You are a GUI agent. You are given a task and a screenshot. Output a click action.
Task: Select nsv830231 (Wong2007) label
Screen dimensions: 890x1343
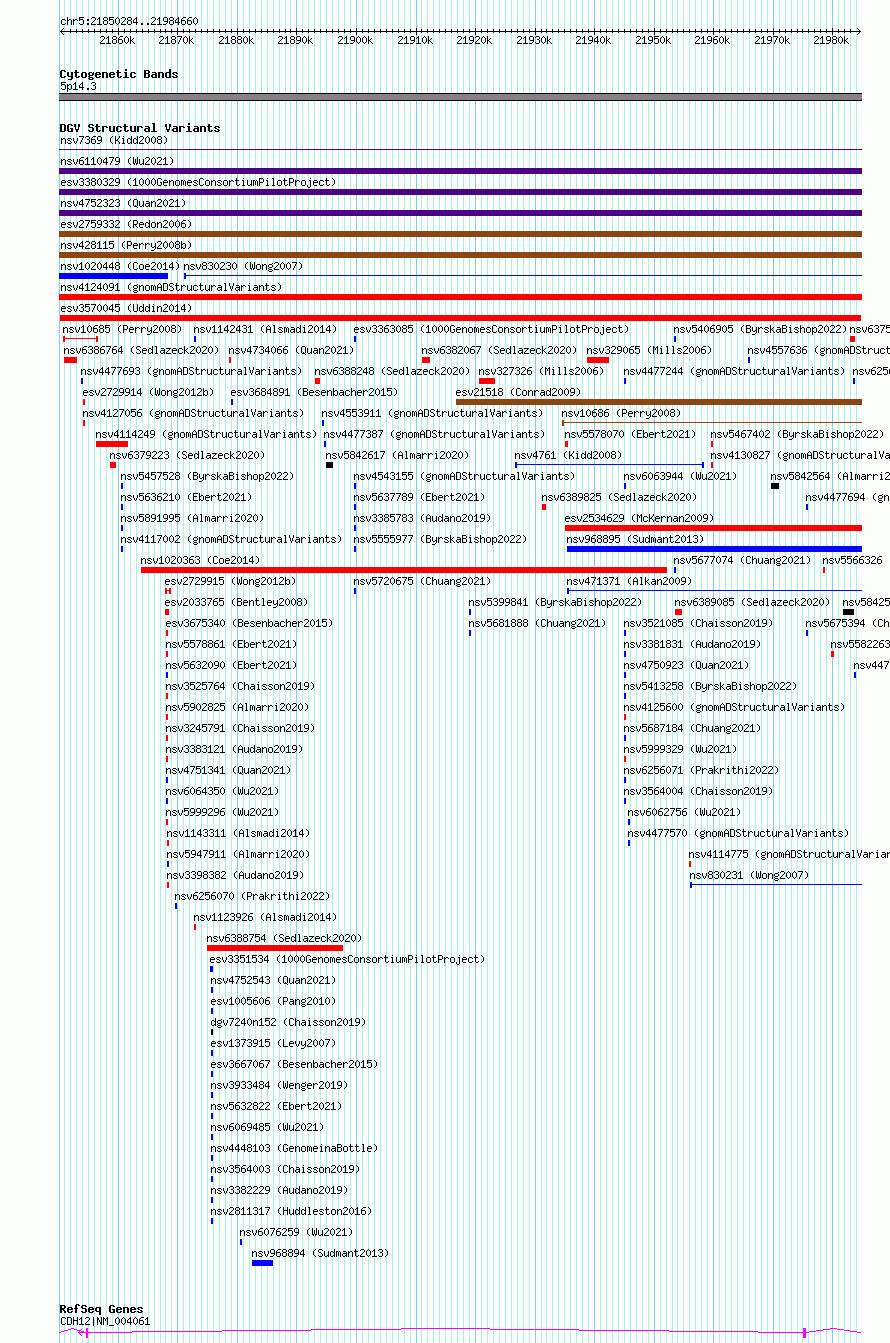(x=749, y=875)
